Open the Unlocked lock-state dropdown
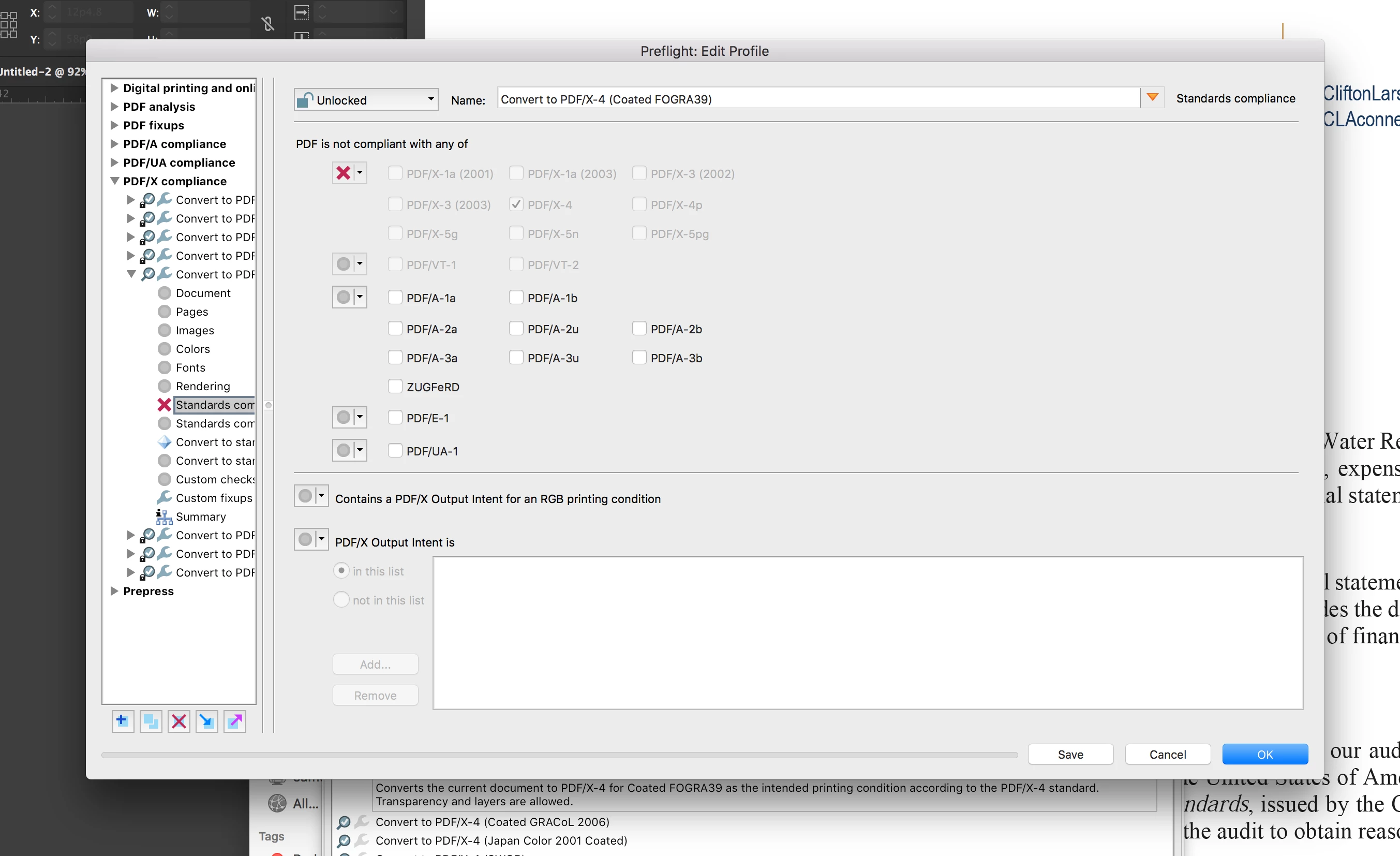1400x856 pixels. pyautogui.click(x=366, y=99)
